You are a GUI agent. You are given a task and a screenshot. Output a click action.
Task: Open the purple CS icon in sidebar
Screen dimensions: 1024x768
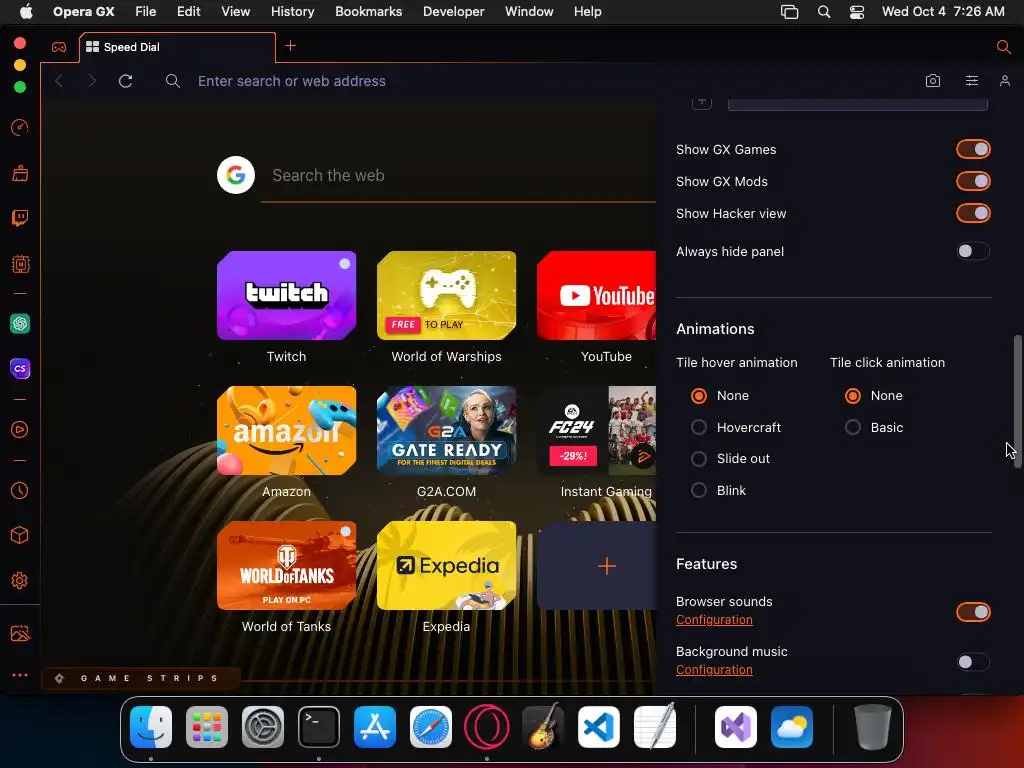pyautogui.click(x=20, y=368)
